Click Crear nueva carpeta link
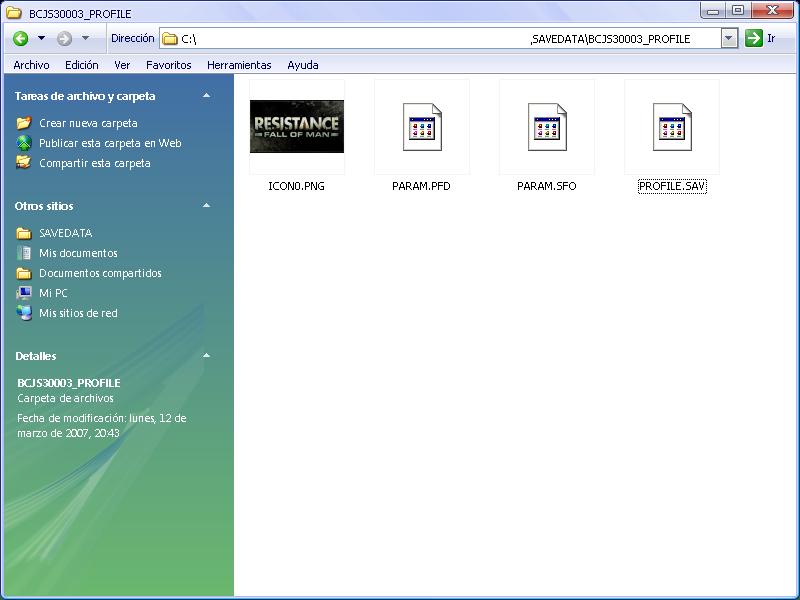 tap(88, 123)
